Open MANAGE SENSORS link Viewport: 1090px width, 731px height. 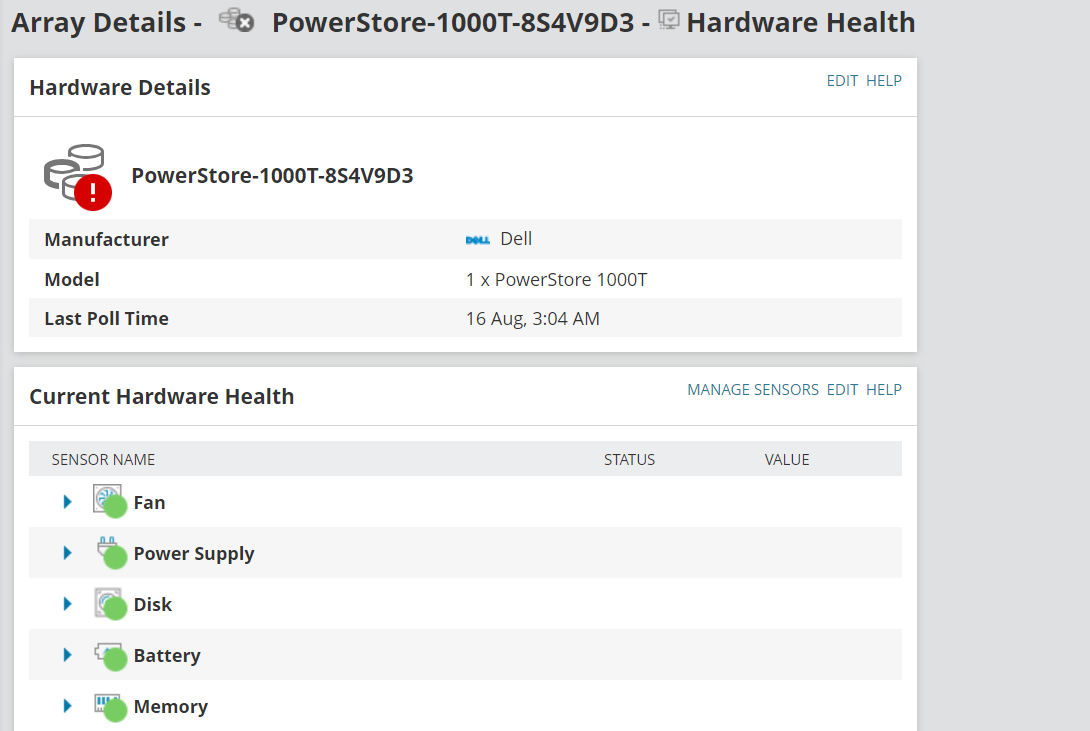(x=753, y=390)
